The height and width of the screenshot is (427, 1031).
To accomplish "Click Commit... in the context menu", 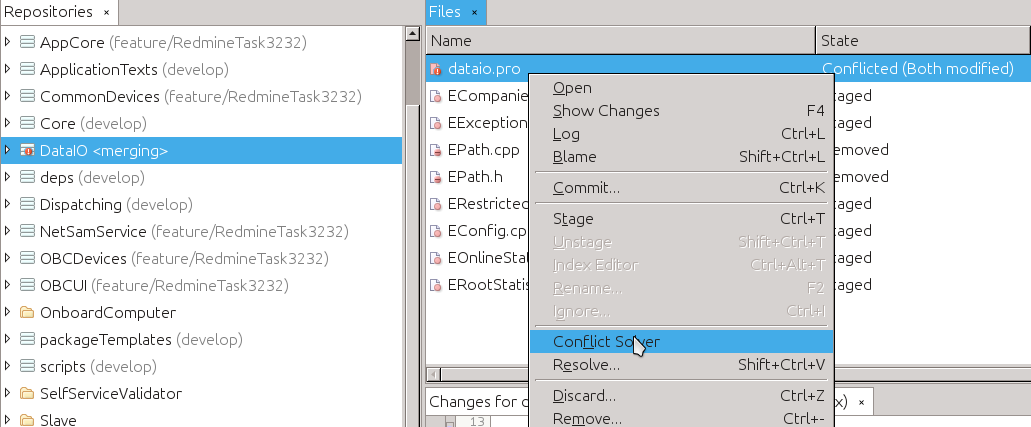I will coord(586,188).
